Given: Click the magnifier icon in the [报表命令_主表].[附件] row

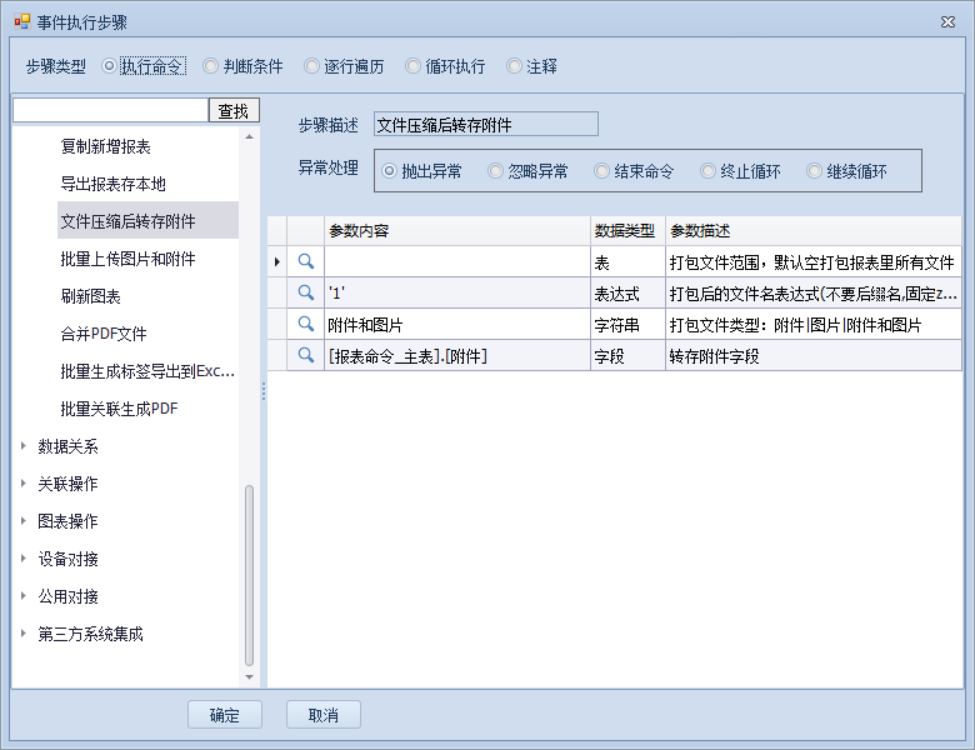Looking at the screenshot, I should (x=306, y=355).
